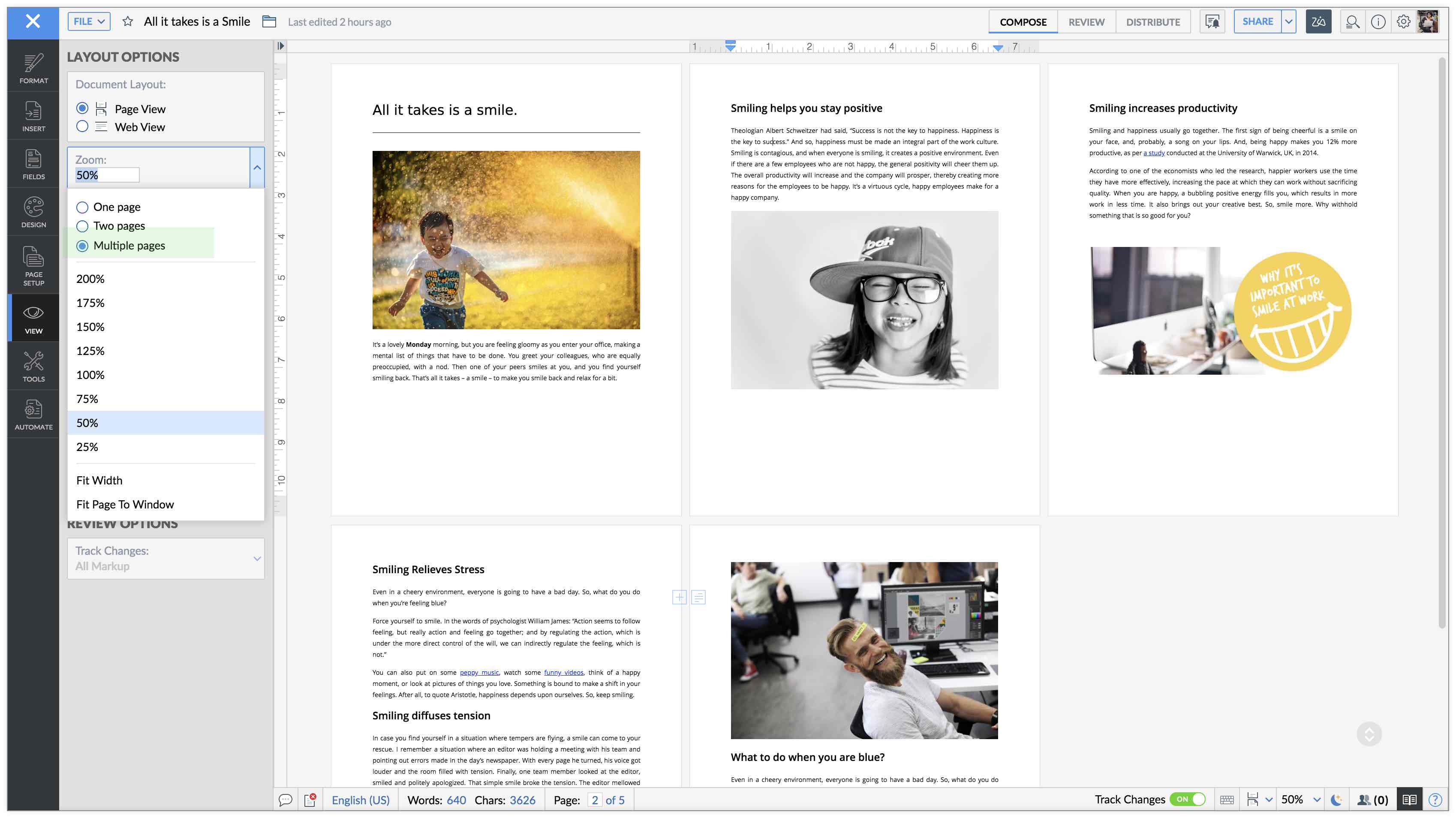Image resolution: width=1456 pixels, height=818 pixels.
Task: Open keyboard shortcuts from status bar
Action: (x=1227, y=799)
